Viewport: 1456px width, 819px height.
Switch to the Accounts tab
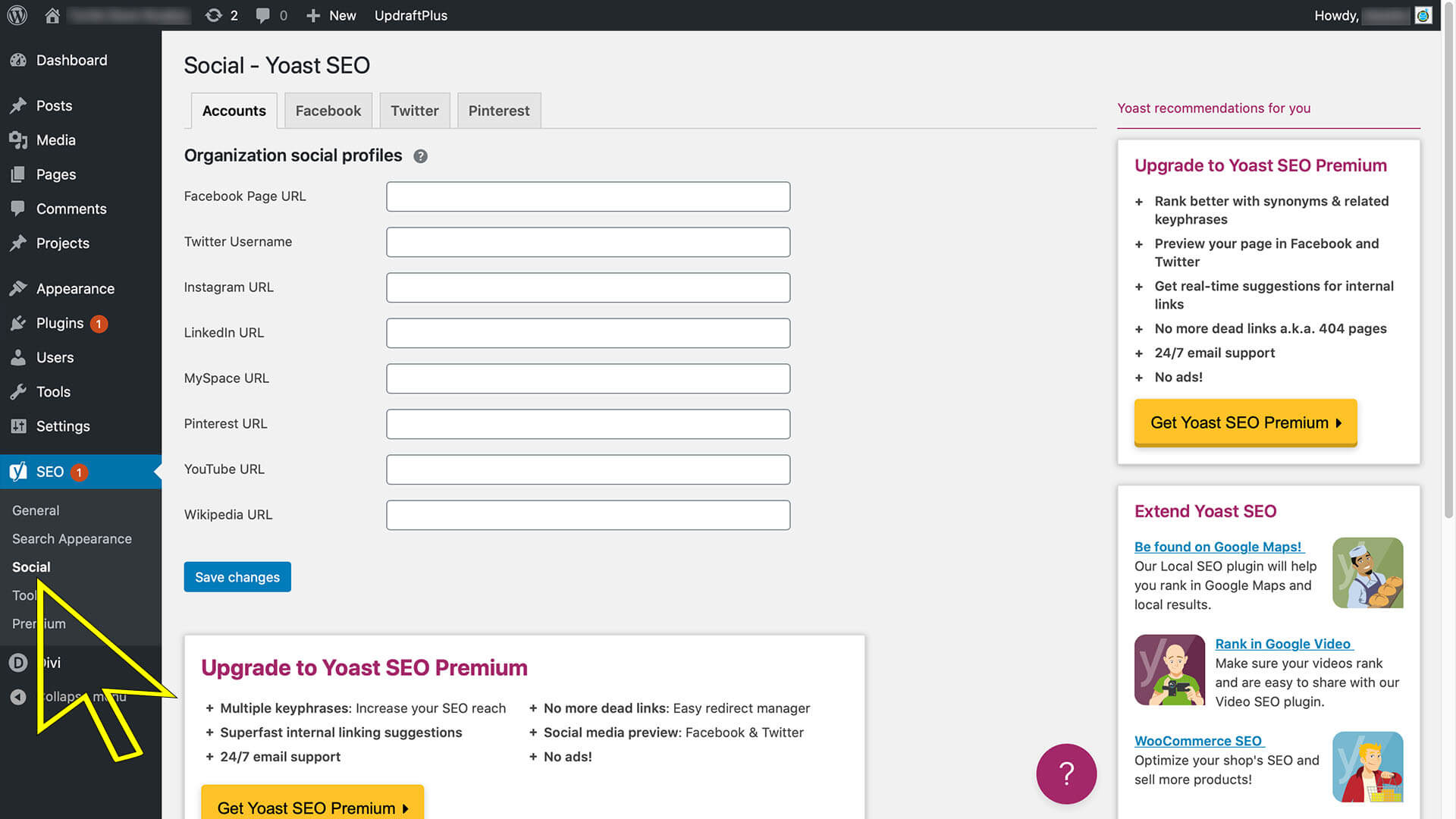click(x=234, y=111)
